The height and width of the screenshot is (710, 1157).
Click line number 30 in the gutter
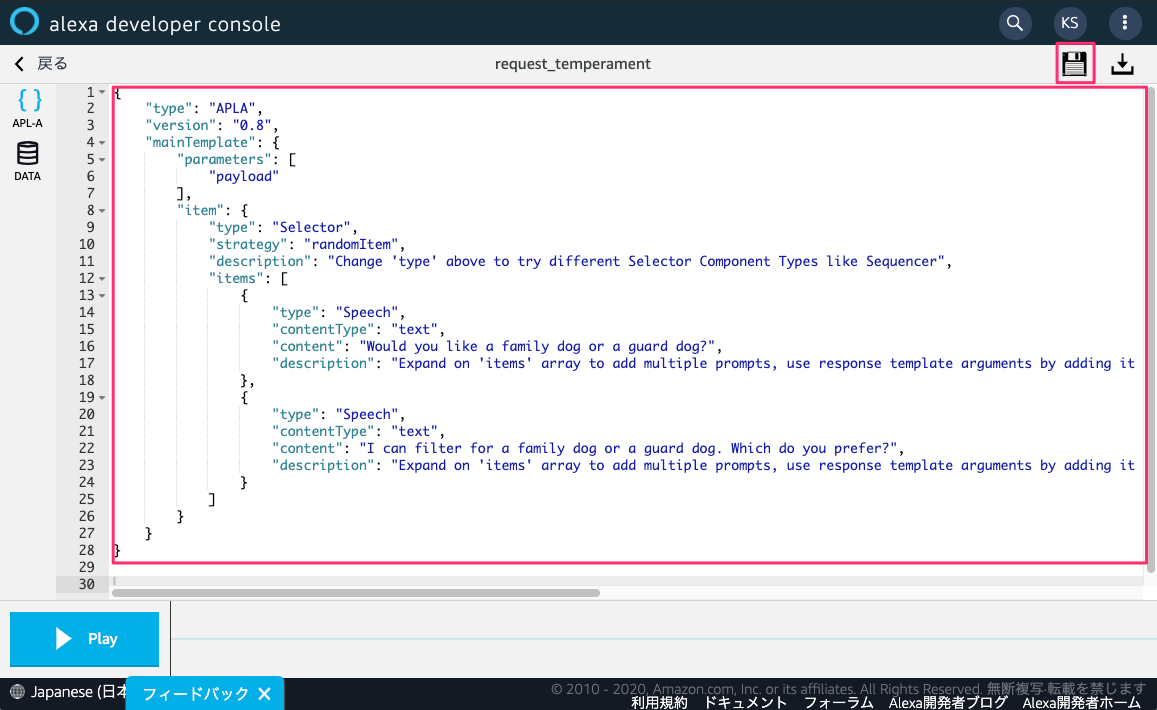coord(86,584)
